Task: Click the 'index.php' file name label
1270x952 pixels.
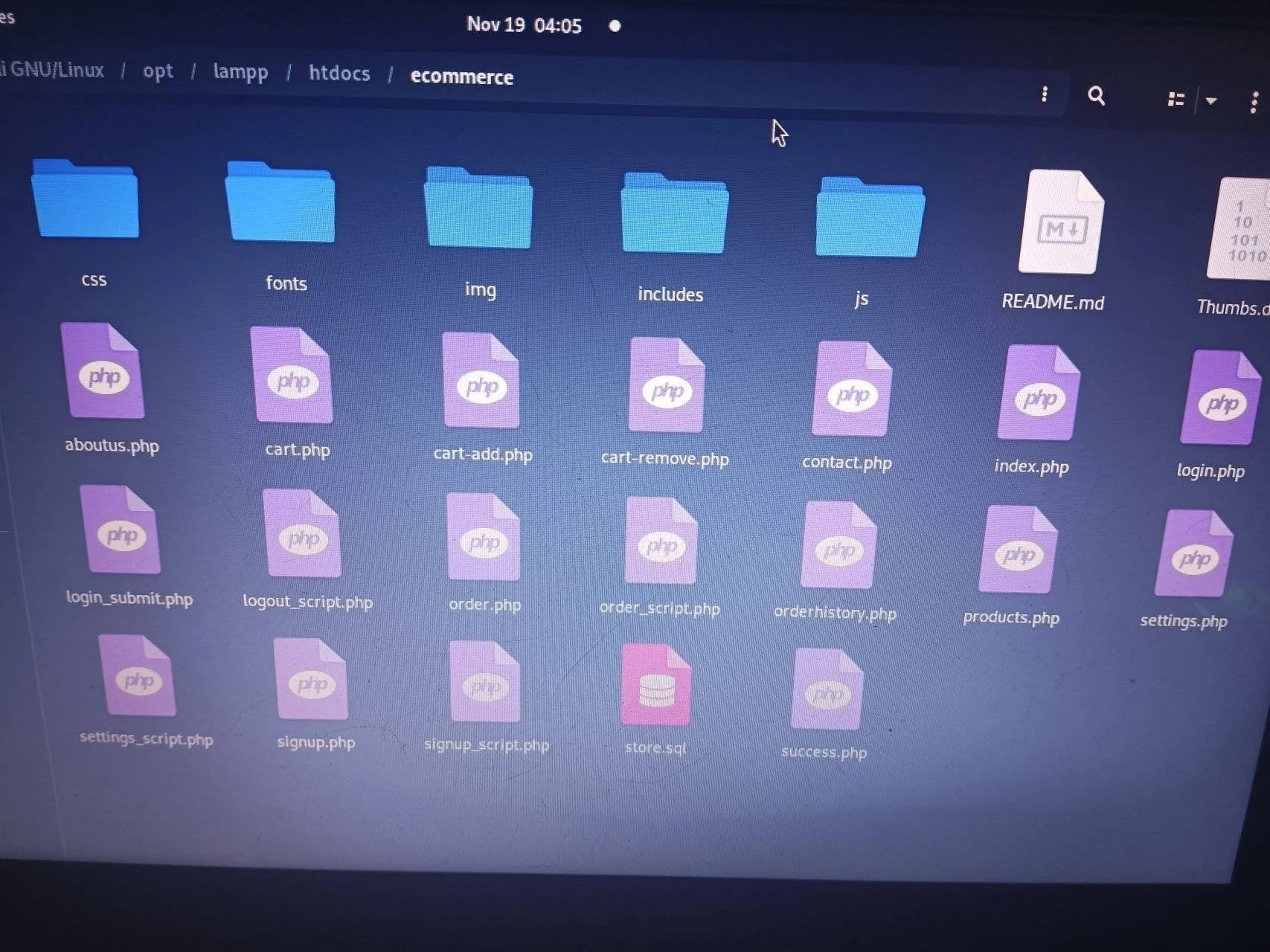Action: (x=1032, y=466)
